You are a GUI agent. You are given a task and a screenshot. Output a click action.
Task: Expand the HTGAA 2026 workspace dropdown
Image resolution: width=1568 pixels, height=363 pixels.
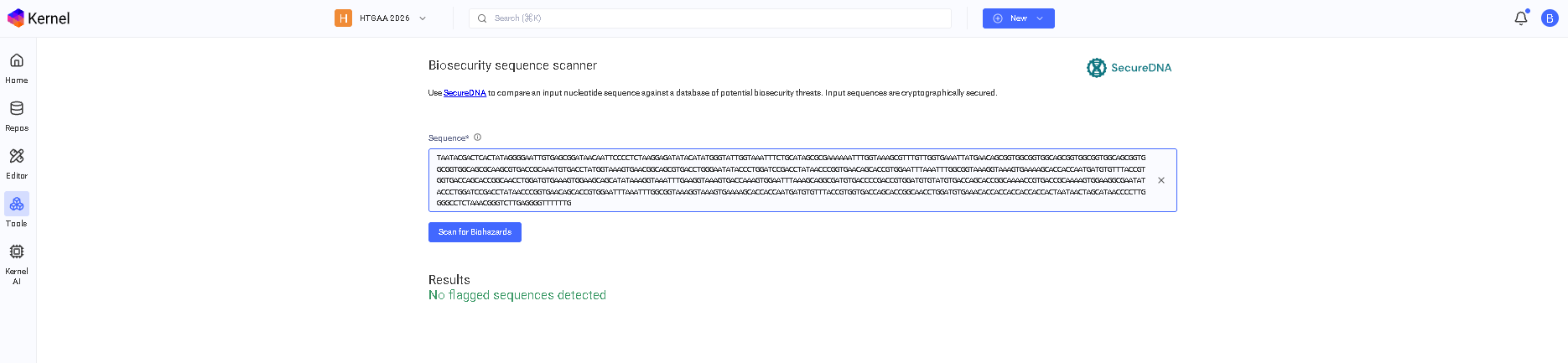coord(423,18)
